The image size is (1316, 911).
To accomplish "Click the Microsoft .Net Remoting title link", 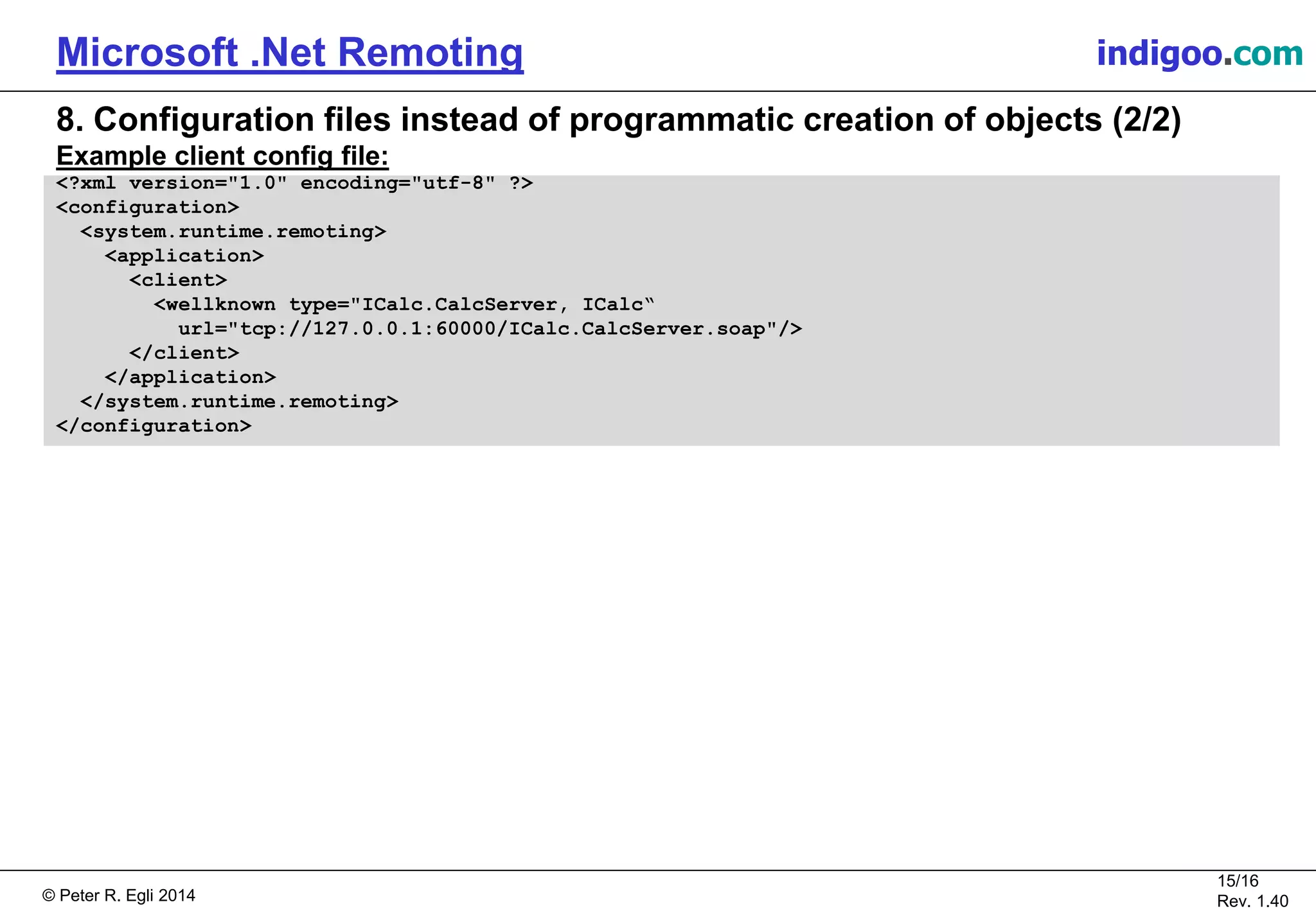I will [x=290, y=53].
